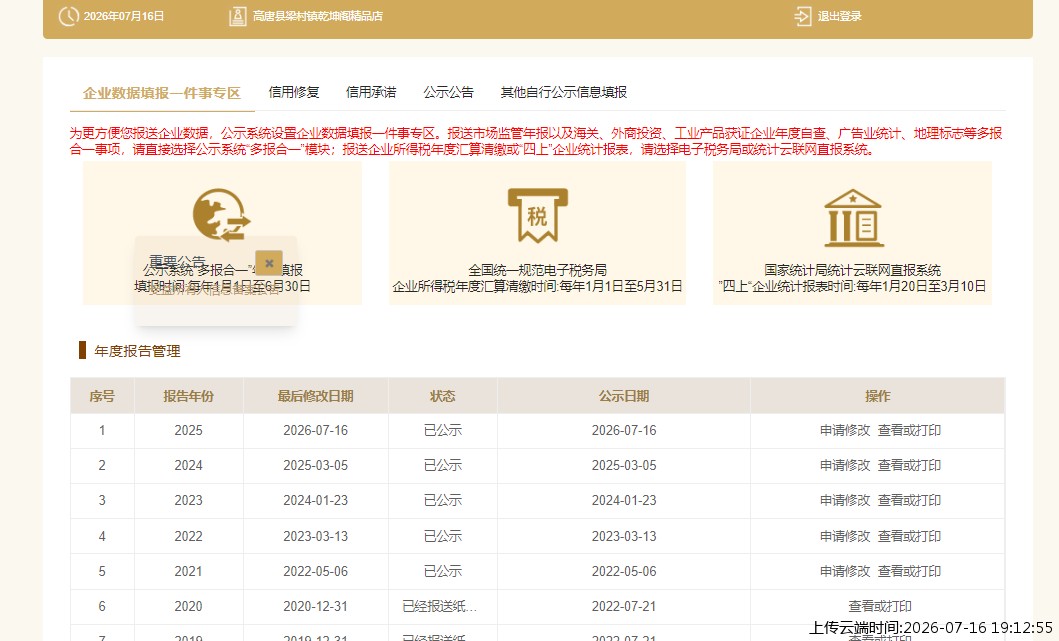This screenshot has width=1059, height=641.
Task: Open the statistics bureau building icon
Action: click(x=853, y=217)
